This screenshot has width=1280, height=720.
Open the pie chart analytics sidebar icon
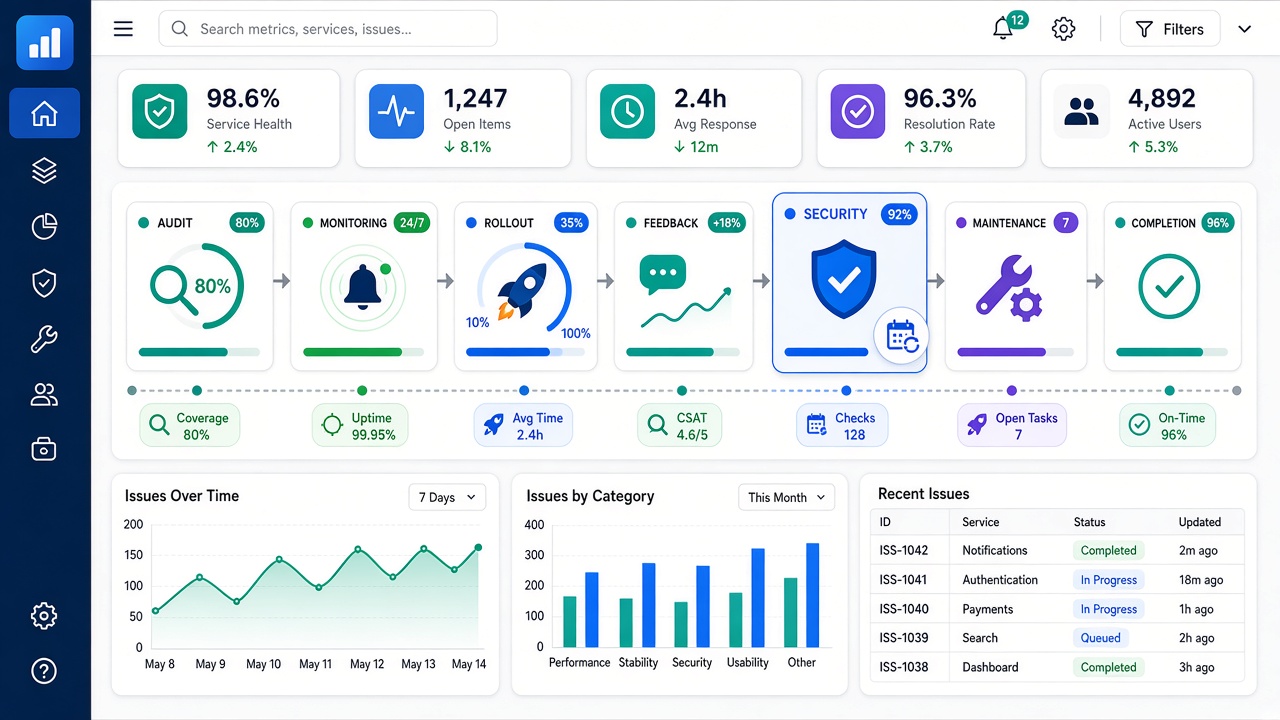[x=44, y=227]
